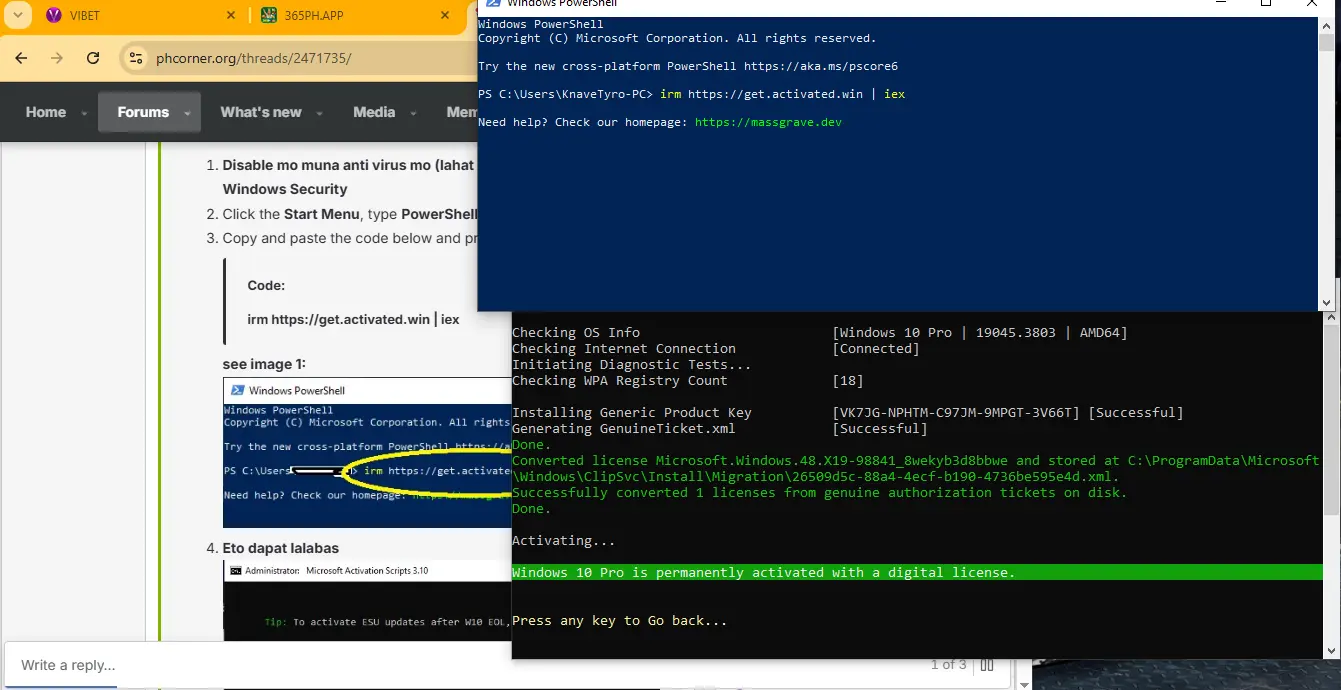This screenshot has height=690, width=1341.
Task: Click the 'Initiating Diagnostic Tests...' line
Action: [632, 364]
